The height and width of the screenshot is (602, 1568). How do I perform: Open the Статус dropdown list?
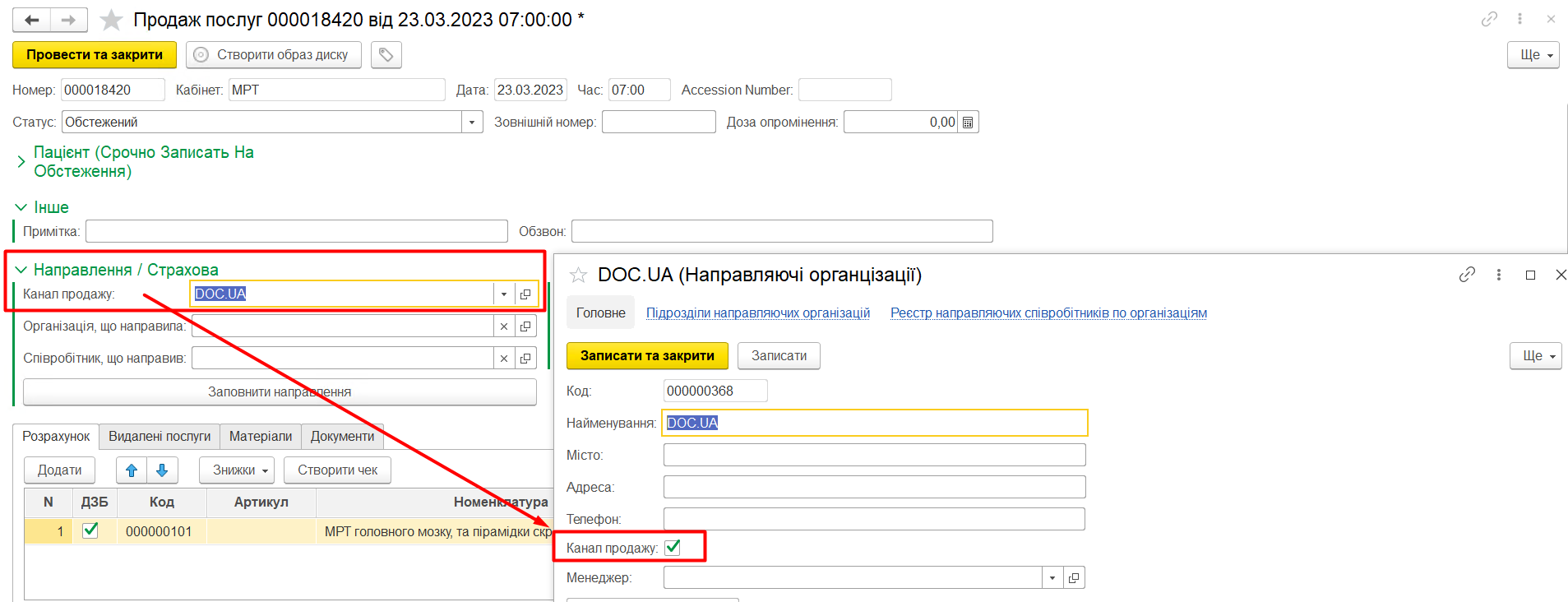471,123
